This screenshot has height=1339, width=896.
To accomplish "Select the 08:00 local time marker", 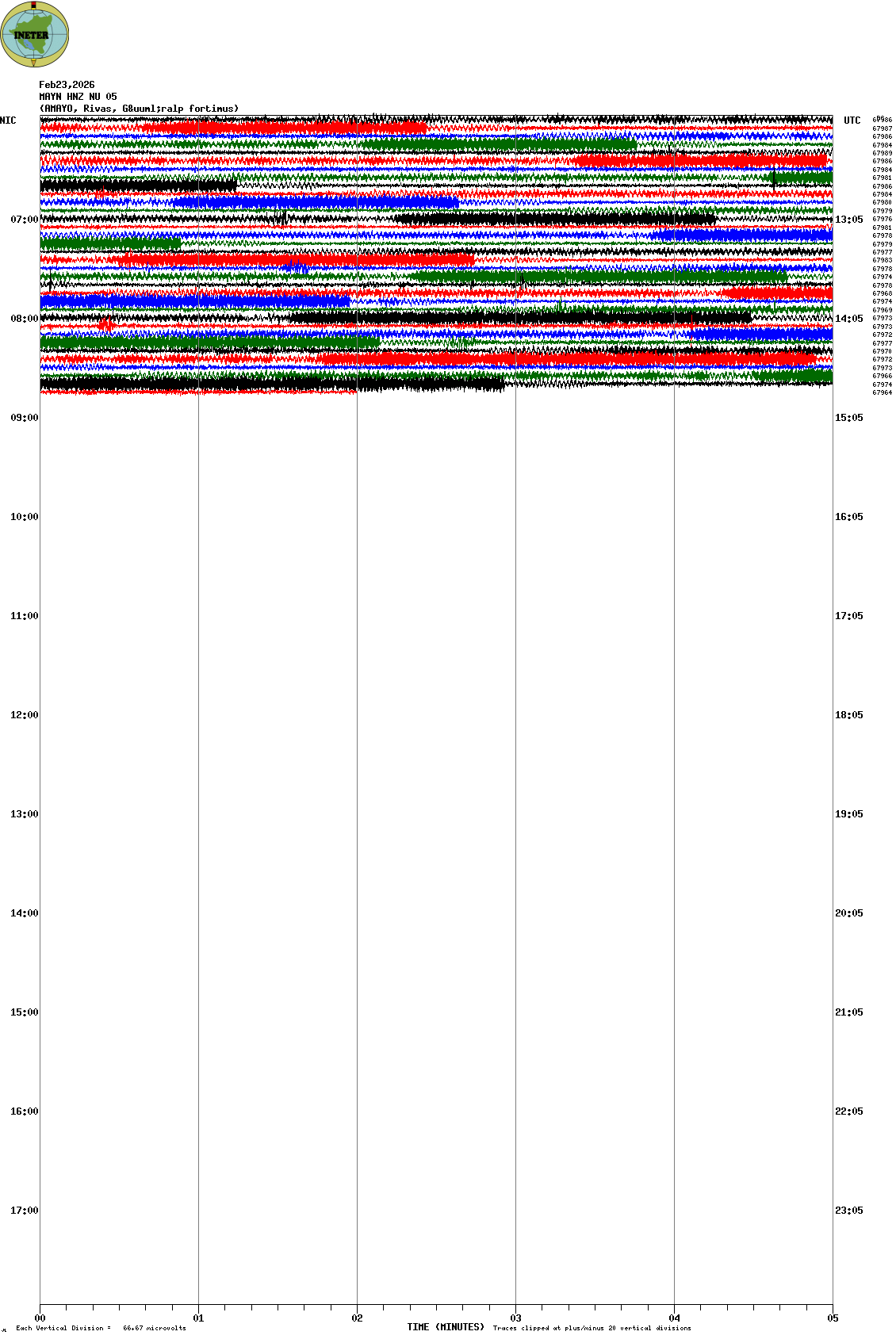I will (x=24, y=319).
